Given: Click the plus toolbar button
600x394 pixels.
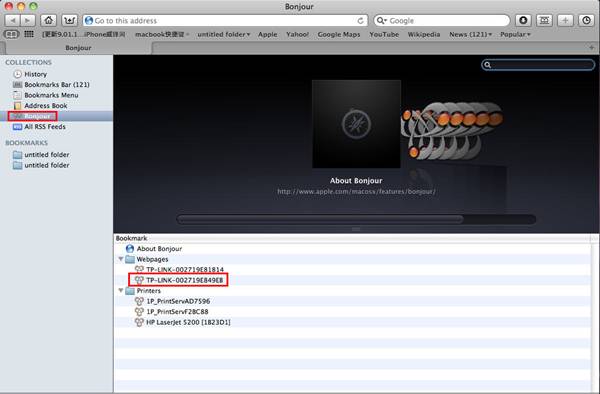Looking at the screenshot, I should (x=565, y=20).
